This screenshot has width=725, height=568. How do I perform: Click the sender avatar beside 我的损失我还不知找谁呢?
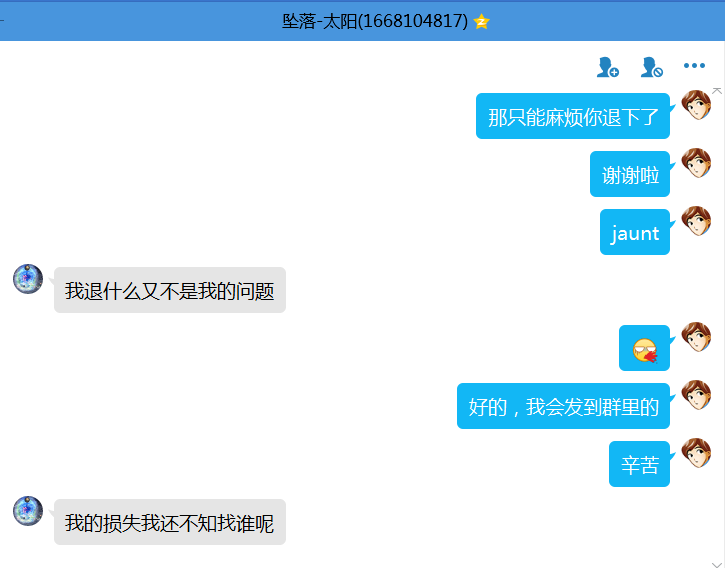tap(28, 511)
